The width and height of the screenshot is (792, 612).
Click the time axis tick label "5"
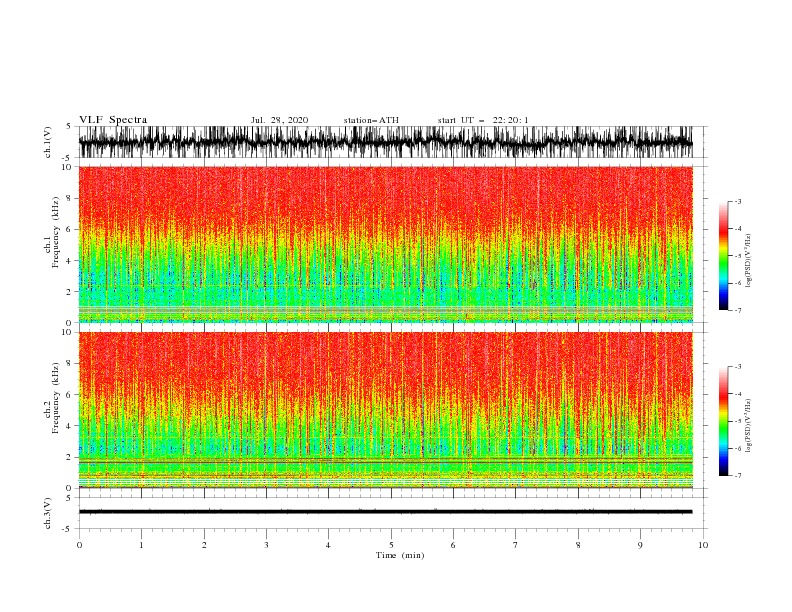click(x=391, y=545)
